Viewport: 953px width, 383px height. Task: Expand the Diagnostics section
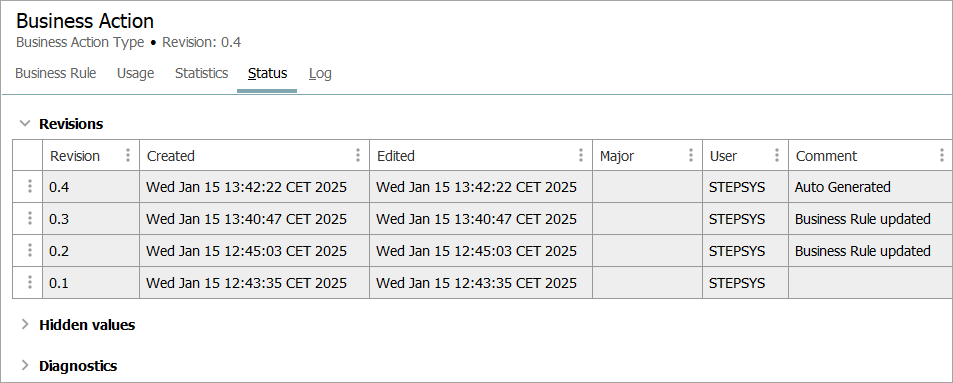(x=25, y=365)
